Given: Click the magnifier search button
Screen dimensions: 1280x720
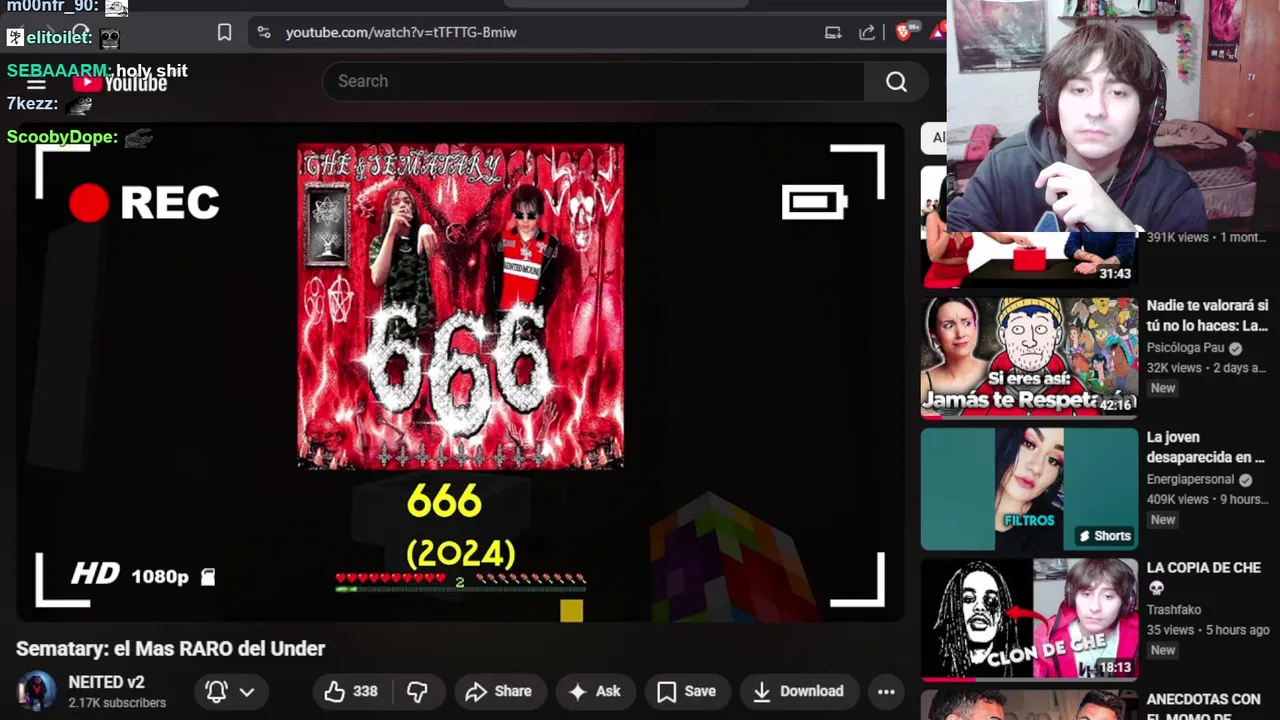Looking at the screenshot, I should click(x=896, y=81).
